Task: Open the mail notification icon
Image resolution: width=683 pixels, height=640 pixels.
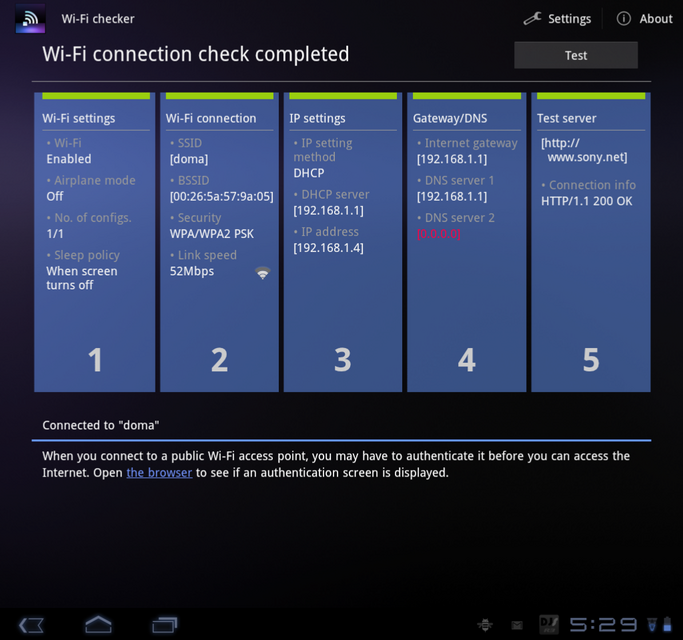Action: click(x=517, y=626)
